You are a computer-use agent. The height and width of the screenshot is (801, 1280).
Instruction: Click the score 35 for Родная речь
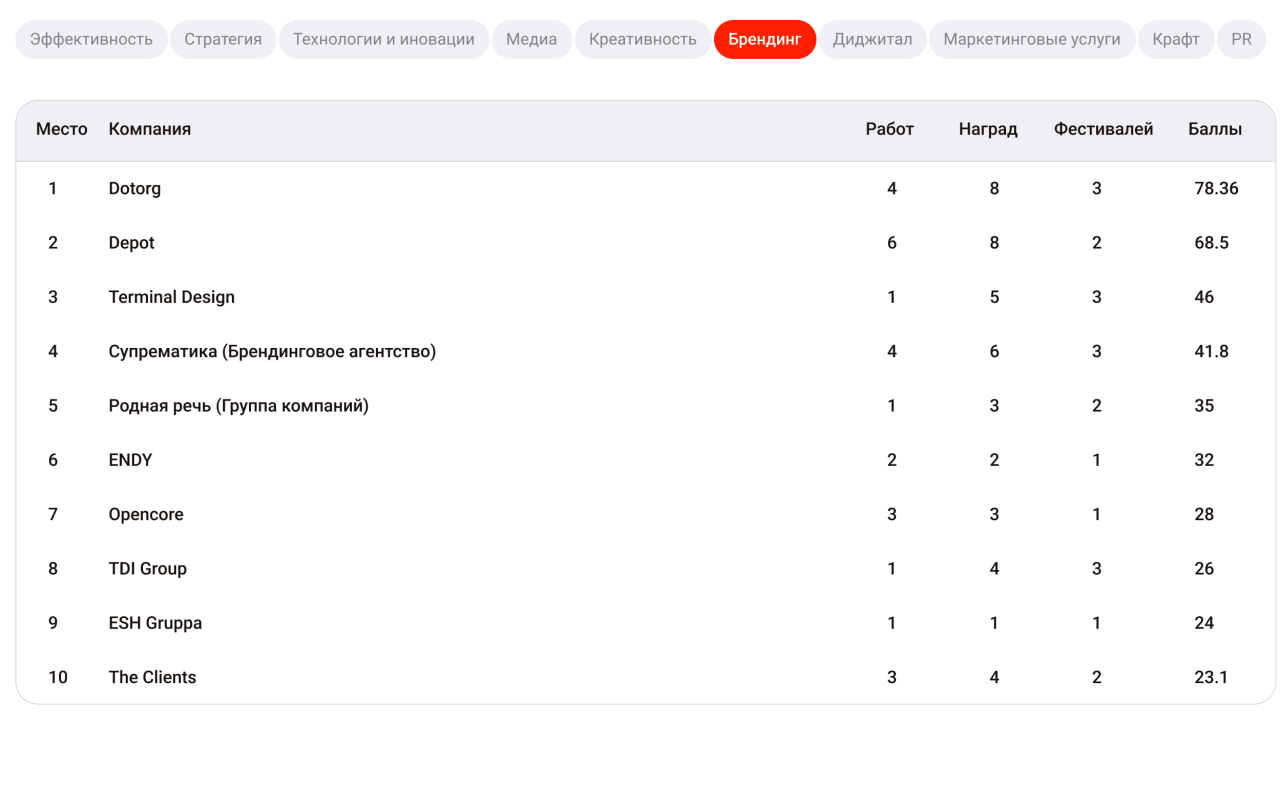[1204, 406]
